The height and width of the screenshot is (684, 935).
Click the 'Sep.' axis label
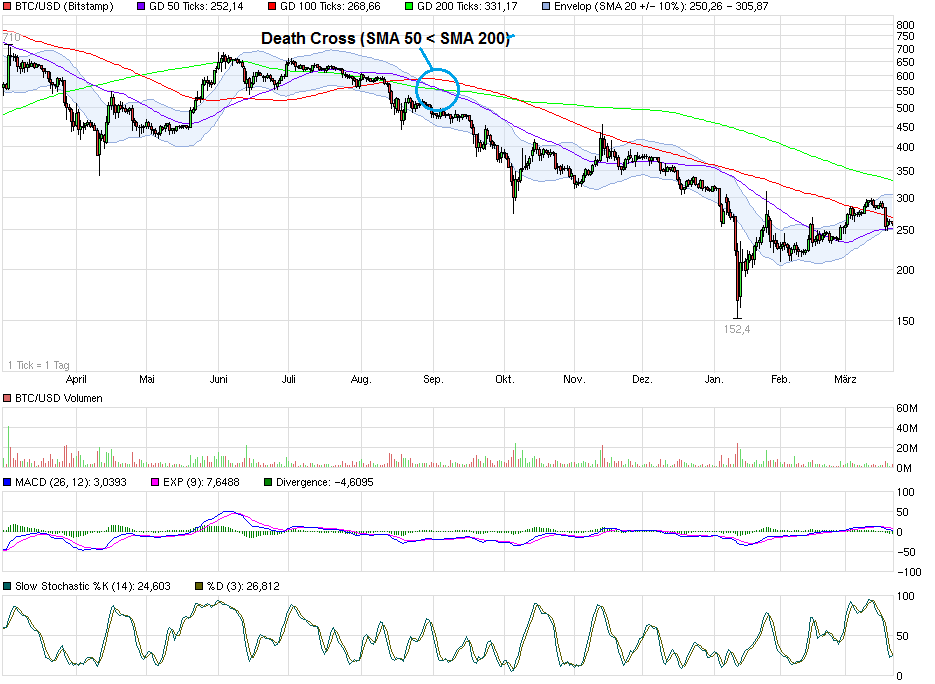click(x=434, y=380)
